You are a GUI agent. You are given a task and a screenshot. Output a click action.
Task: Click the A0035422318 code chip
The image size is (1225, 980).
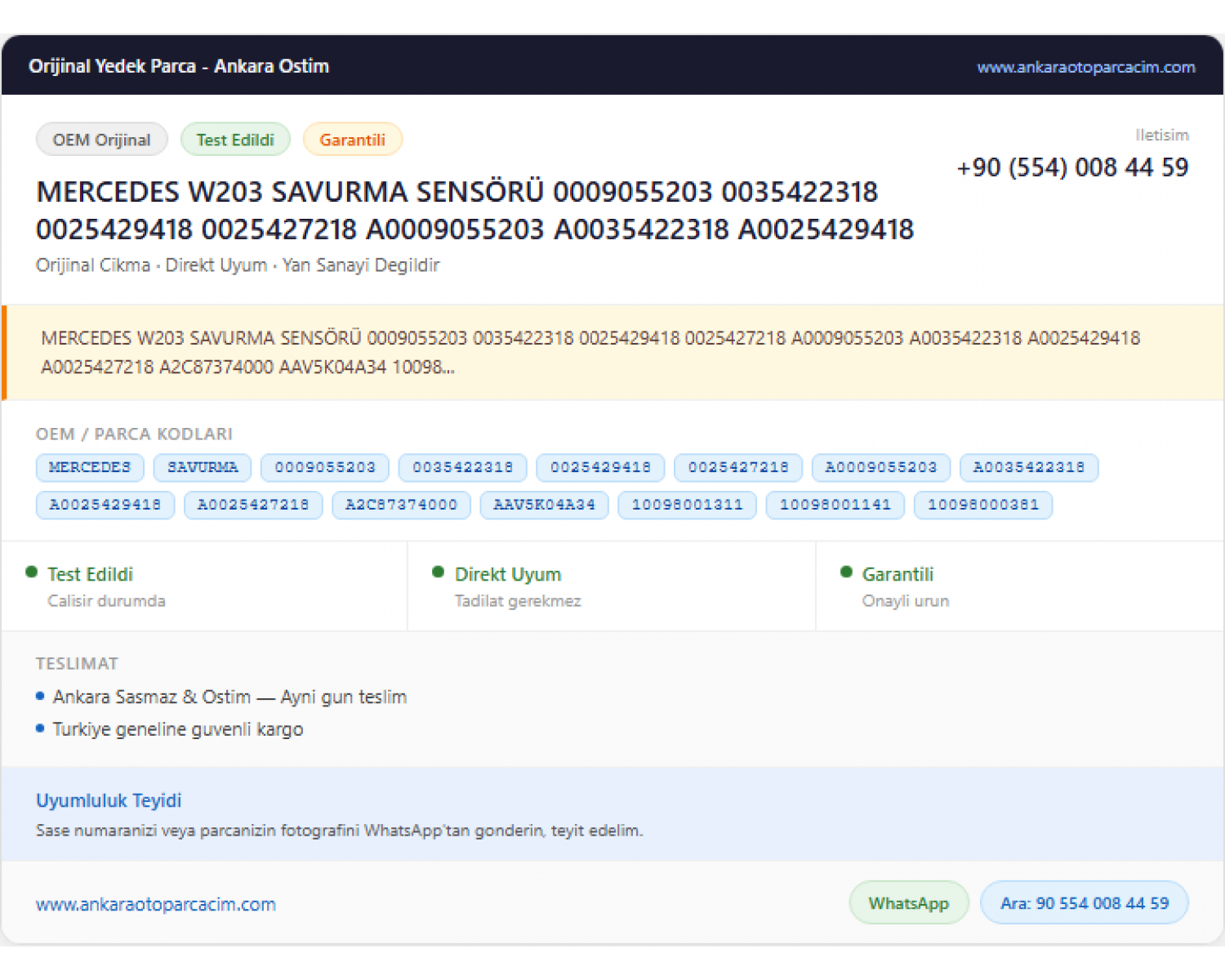pos(1029,467)
